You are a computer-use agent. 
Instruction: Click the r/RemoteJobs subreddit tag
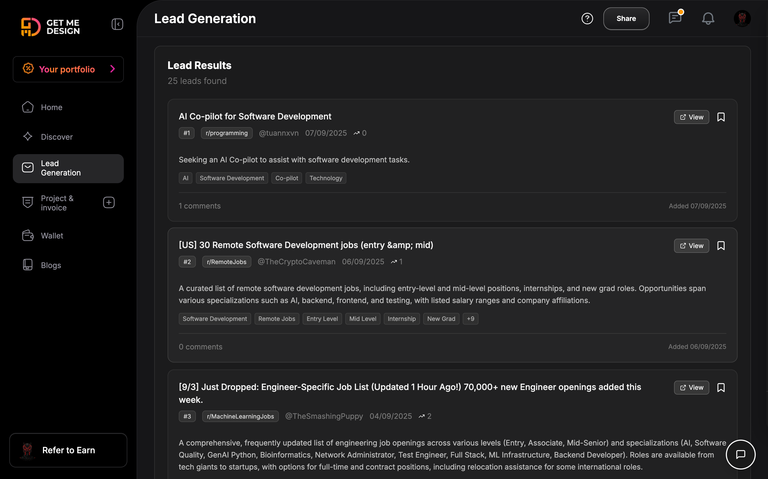[x=227, y=262]
